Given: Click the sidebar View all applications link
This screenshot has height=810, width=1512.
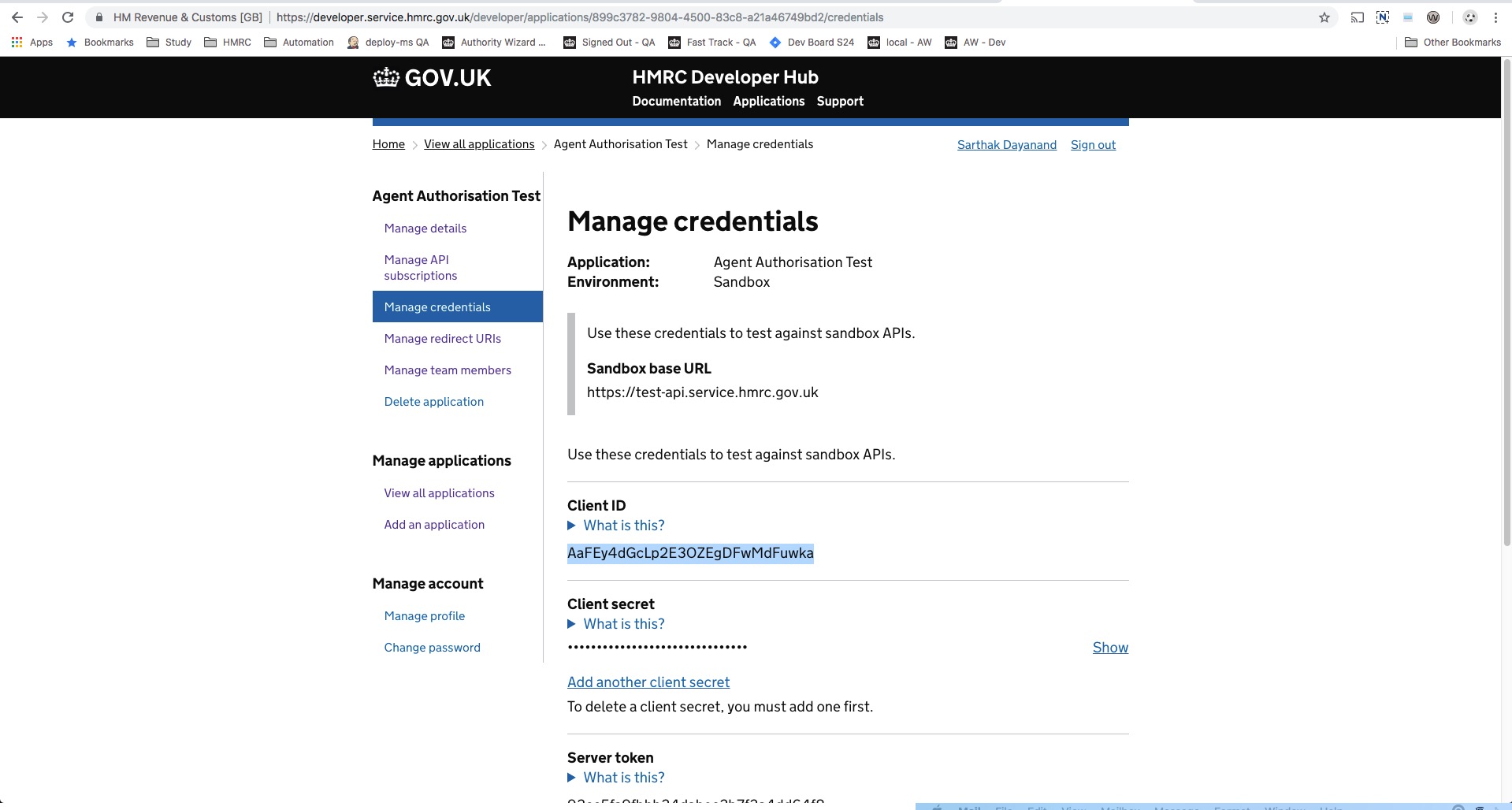Looking at the screenshot, I should (440, 493).
